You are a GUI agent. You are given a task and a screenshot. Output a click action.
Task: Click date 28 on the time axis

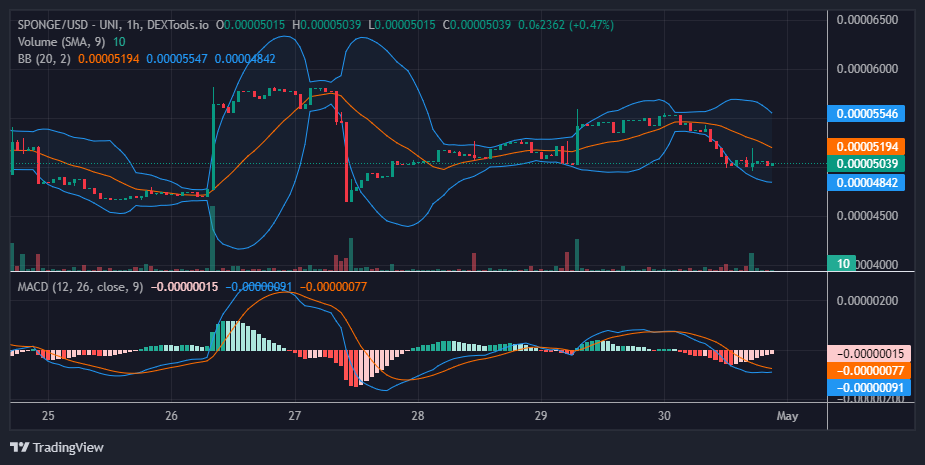418,416
